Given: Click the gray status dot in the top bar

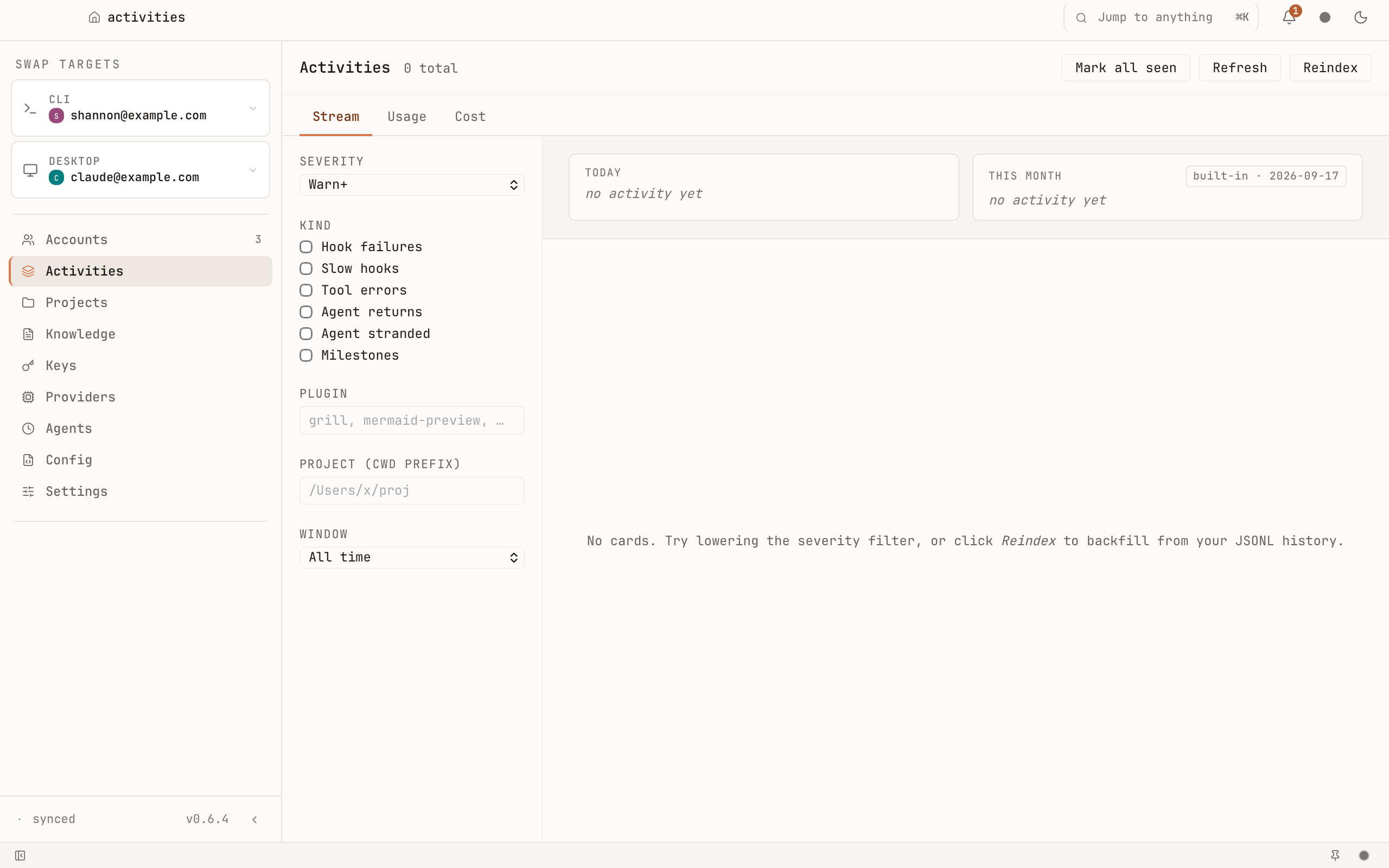Looking at the screenshot, I should pyautogui.click(x=1325, y=17).
